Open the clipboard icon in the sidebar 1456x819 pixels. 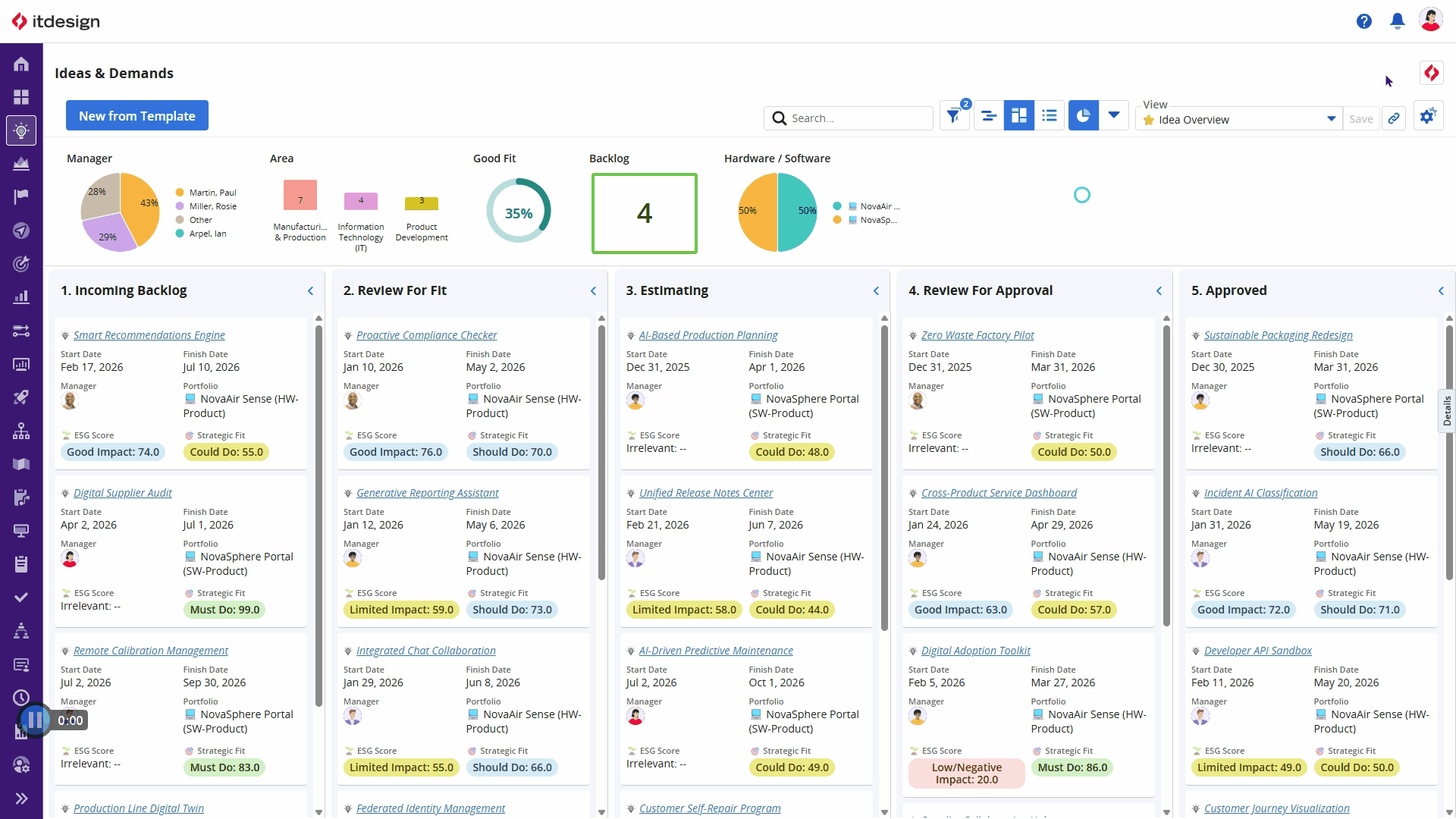[x=21, y=564]
